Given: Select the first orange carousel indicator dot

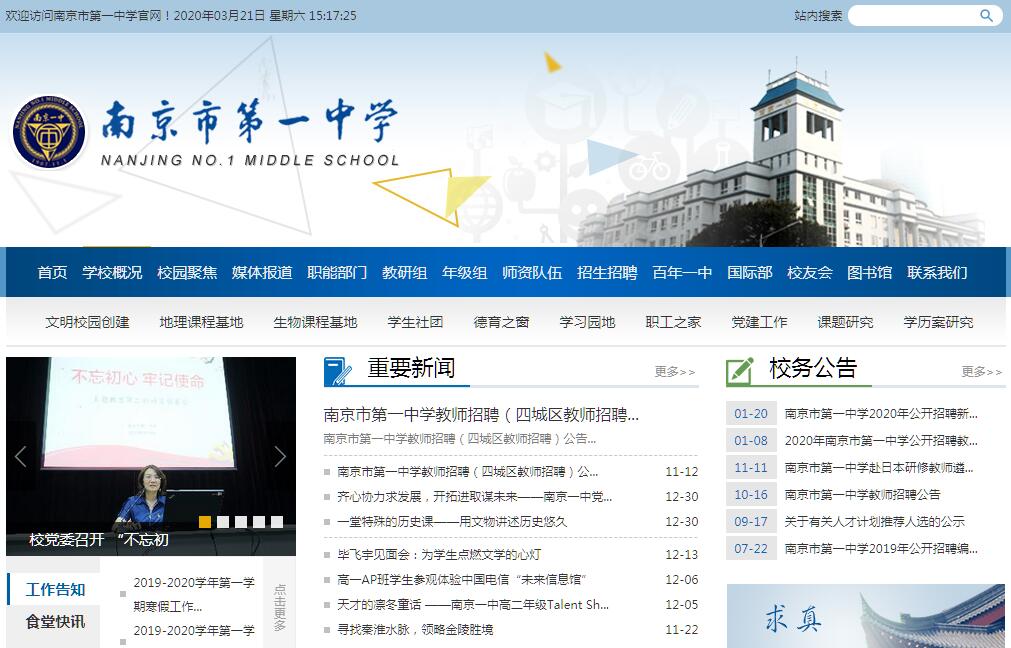Looking at the screenshot, I should [205, 522].
